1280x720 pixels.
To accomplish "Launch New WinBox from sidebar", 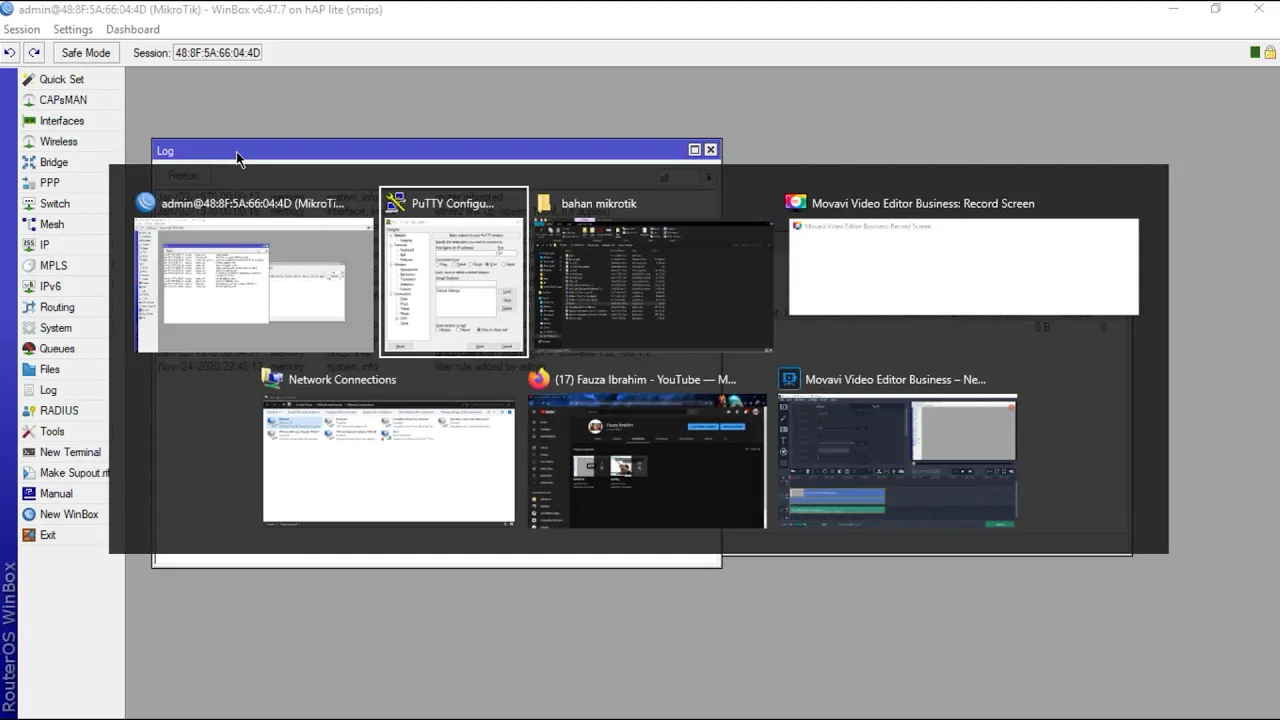I will [68, 515].
